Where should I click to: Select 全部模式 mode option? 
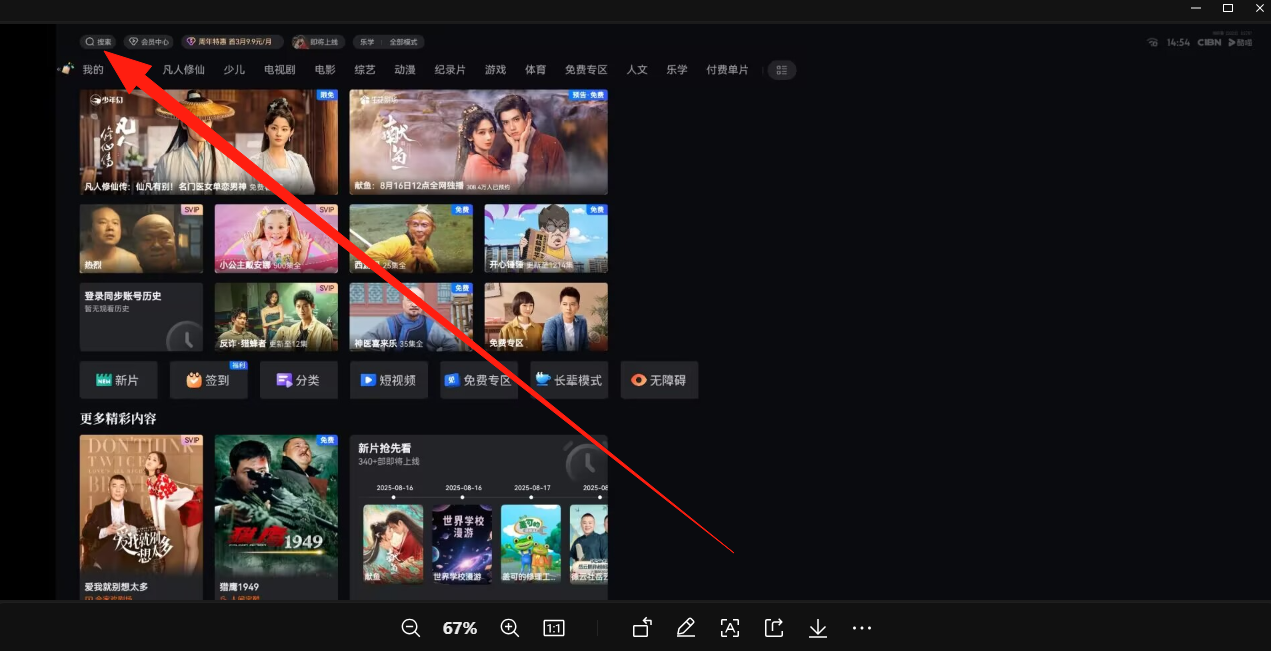[403, 42]
